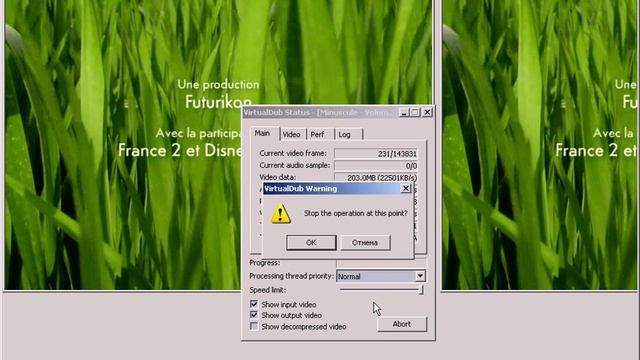Enable Show decompressed video checkbox

pos(254,326)
